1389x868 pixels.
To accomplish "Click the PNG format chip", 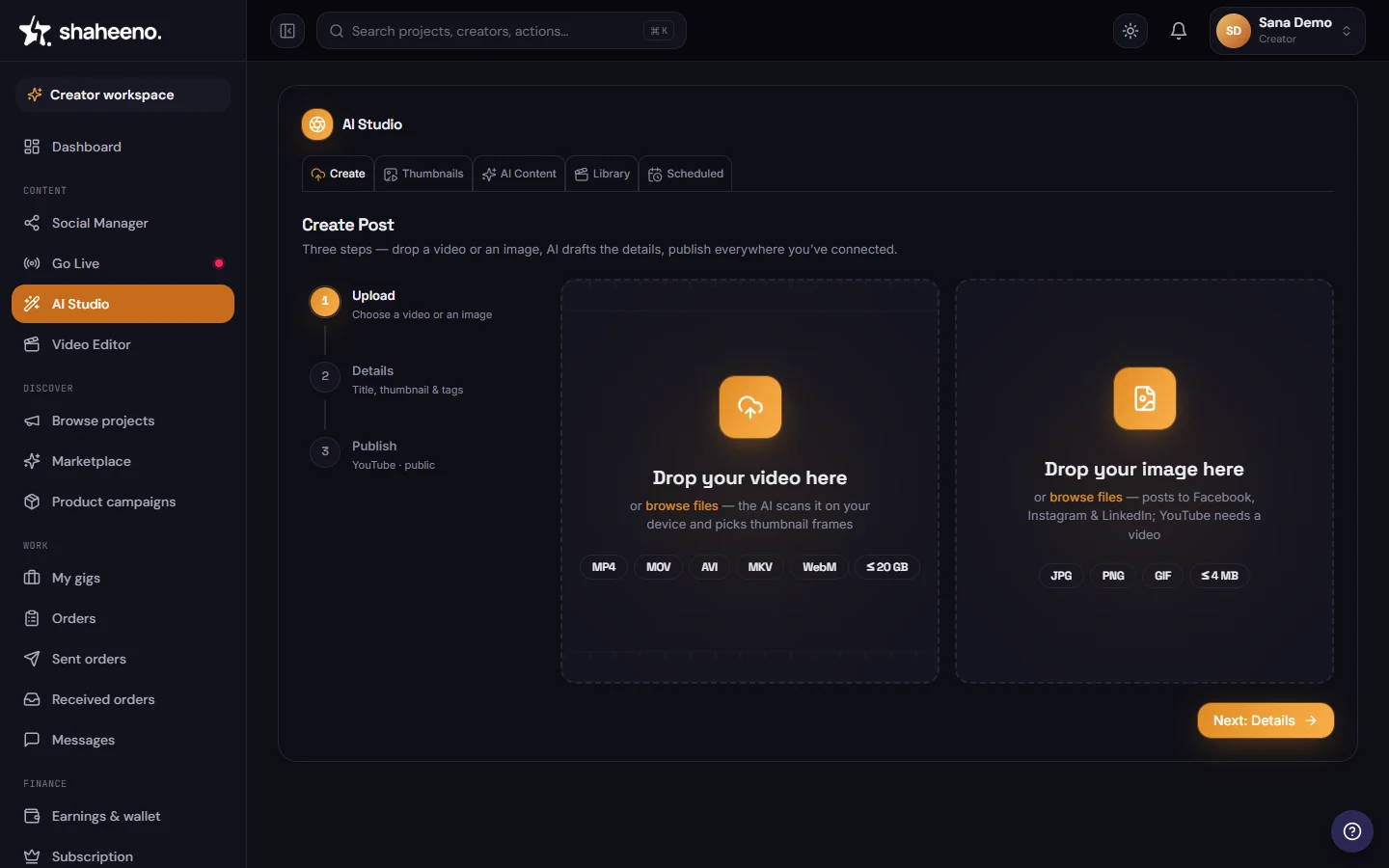I will pyautogui.click(x=1113, y=576).
